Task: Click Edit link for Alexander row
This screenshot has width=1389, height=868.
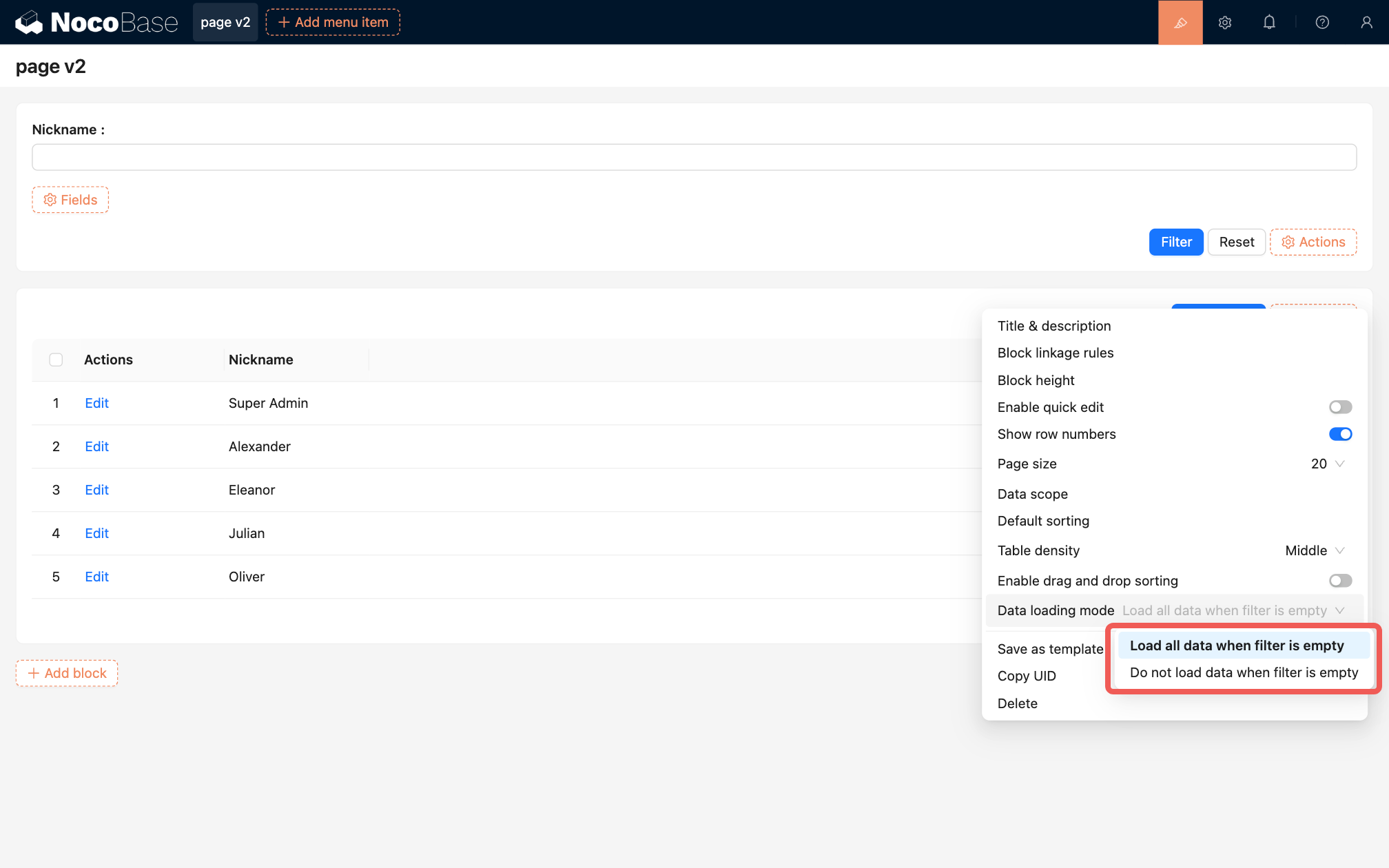Action: [96, 446]
